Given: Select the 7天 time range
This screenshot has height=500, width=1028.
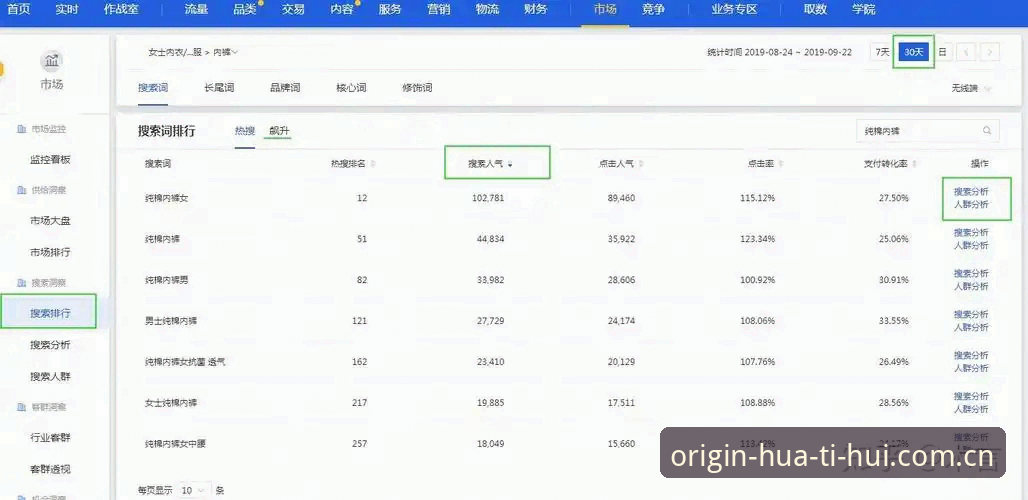Looking at the screenshot, I should pos(882,52).
